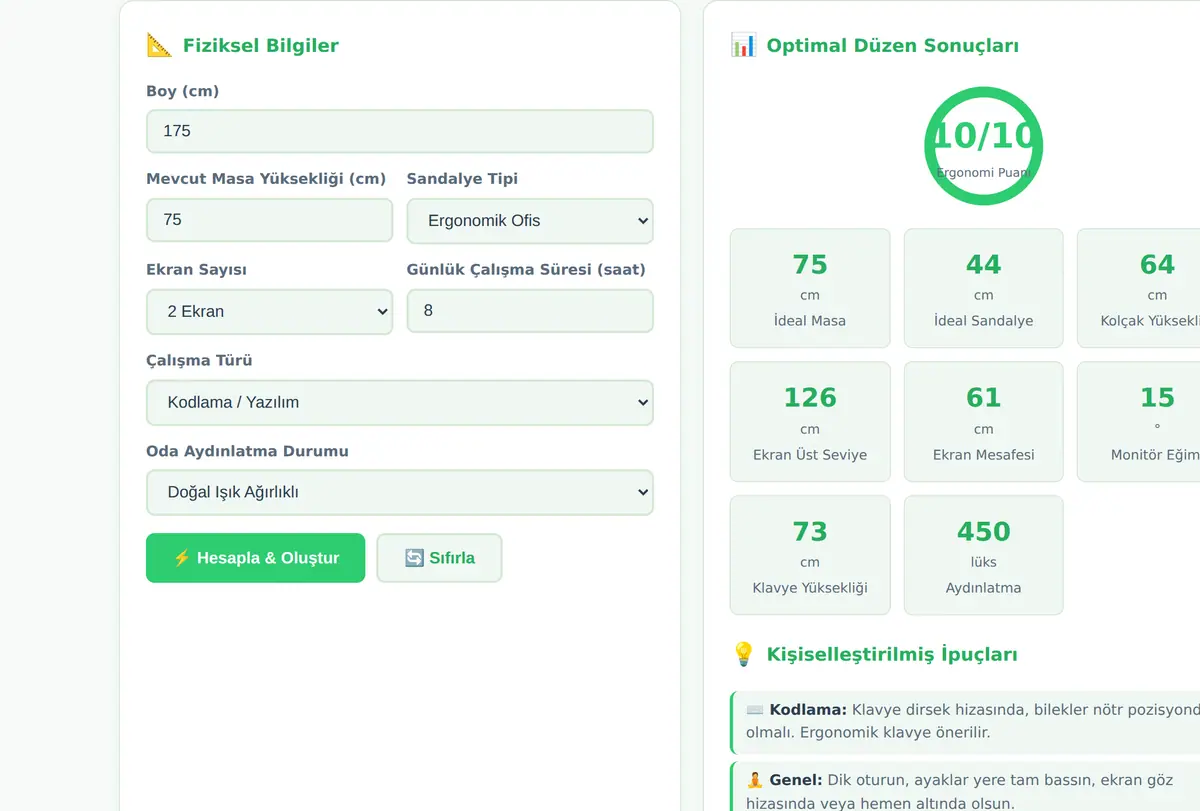
Task: Click the Oda Aydınlatma Durumu label
Action: 247,451
